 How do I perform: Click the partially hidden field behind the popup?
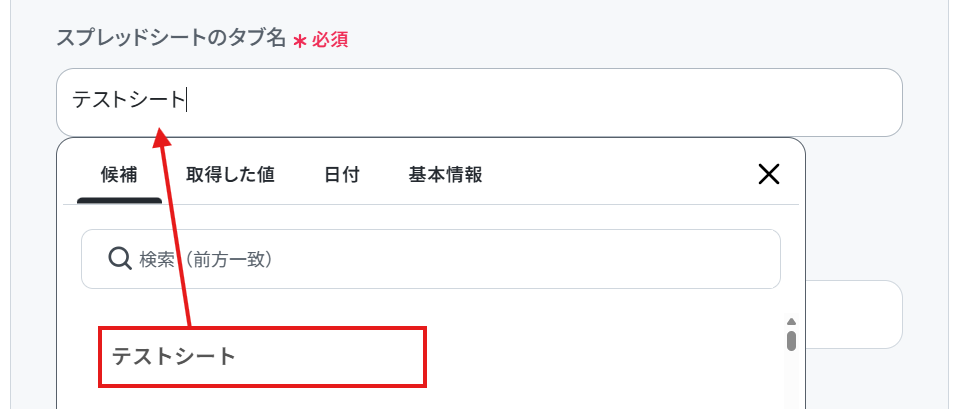click(x=854, y=314)
